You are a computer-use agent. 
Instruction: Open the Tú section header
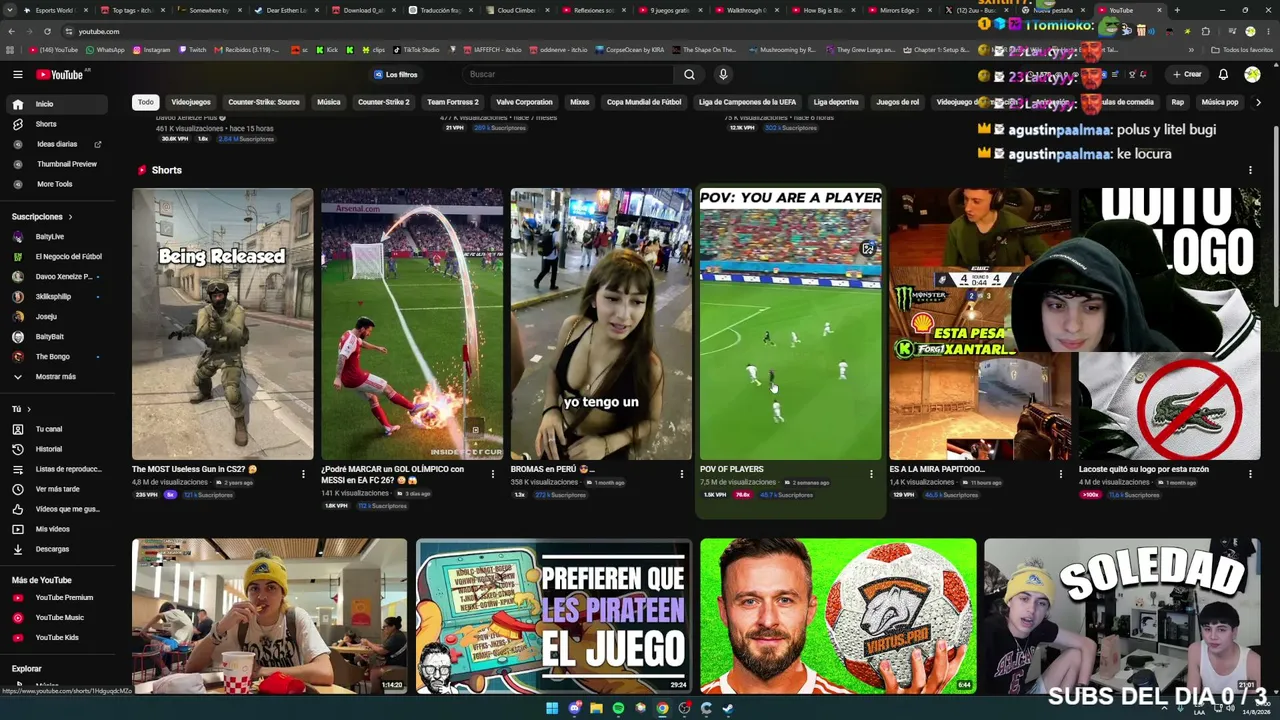21,409
